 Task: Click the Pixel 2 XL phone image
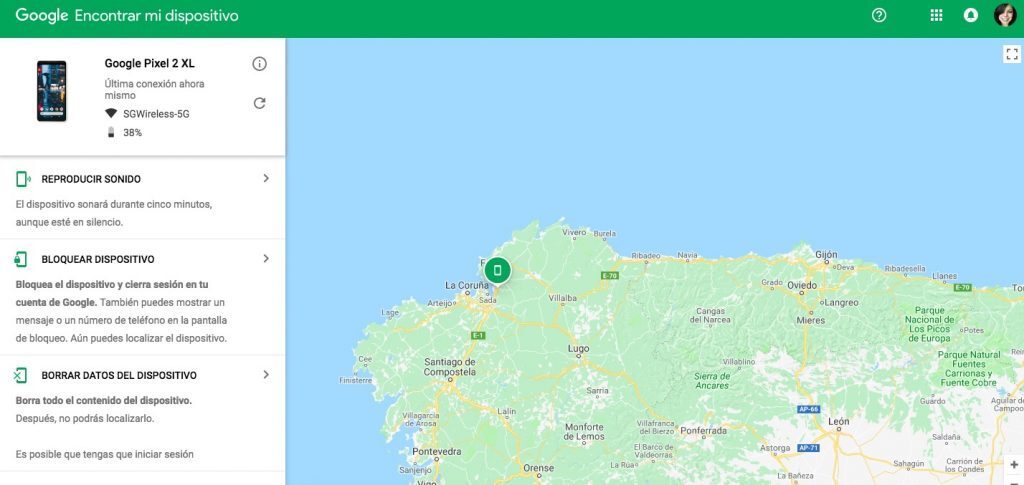(52, 91)
